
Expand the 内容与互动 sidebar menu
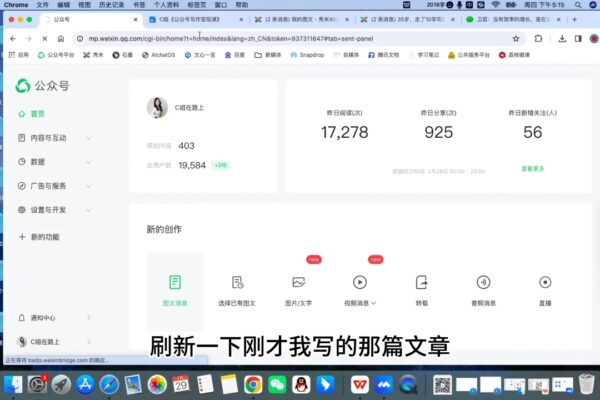point(54,138)
